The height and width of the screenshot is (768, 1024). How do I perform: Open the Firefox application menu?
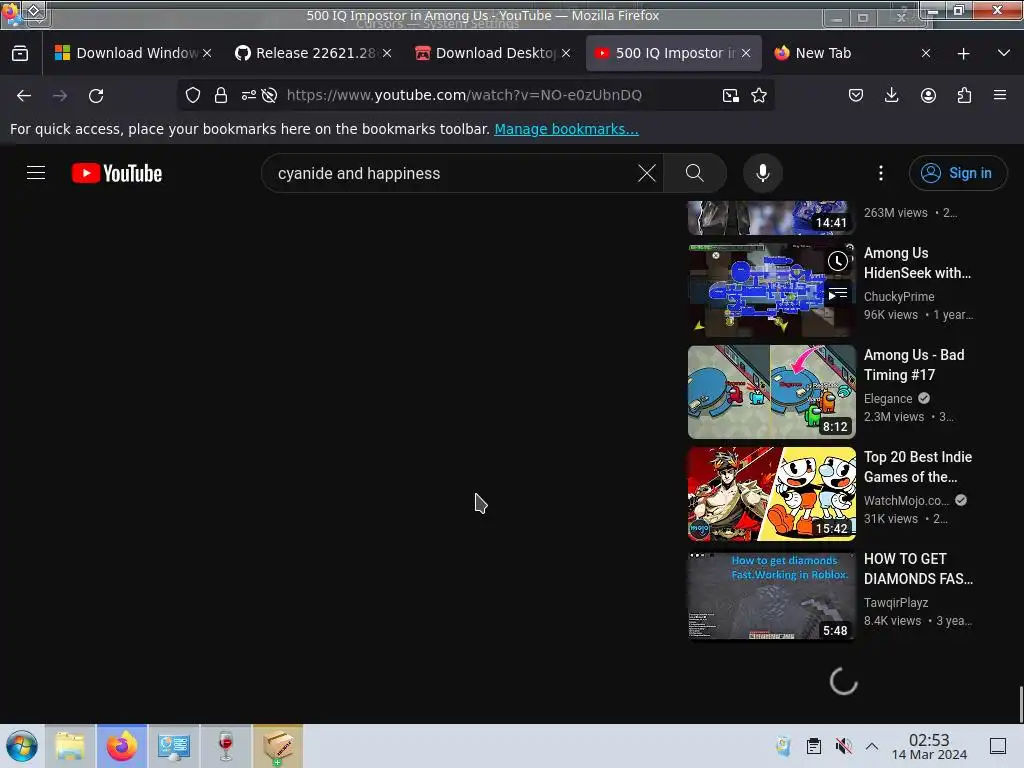tap(1000, 95)
